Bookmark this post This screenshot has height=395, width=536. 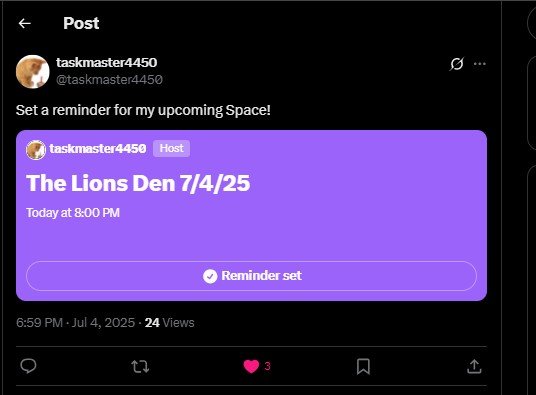[363, 366]
